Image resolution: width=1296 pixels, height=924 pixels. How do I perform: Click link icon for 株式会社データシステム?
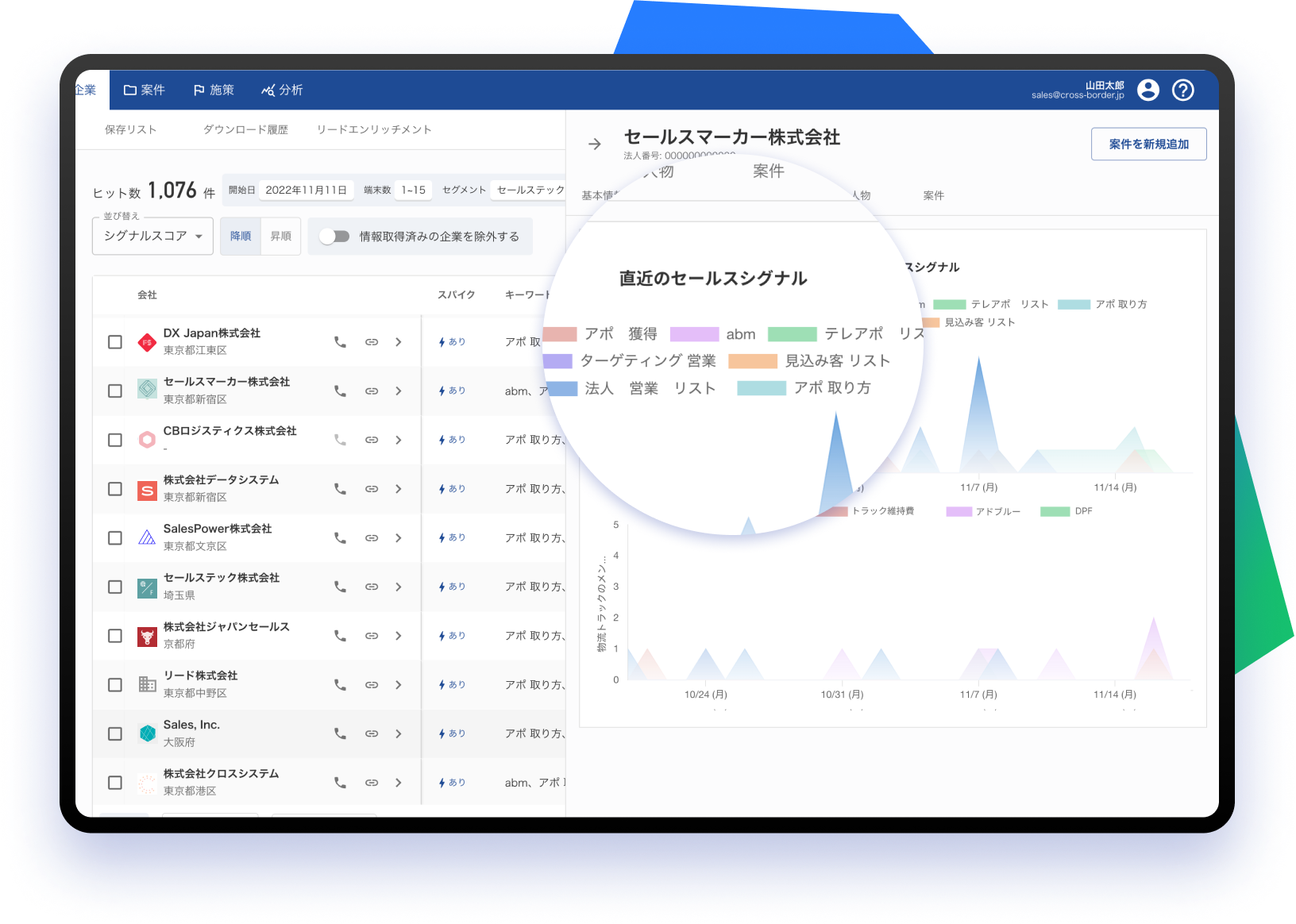(x=372, y=489)
